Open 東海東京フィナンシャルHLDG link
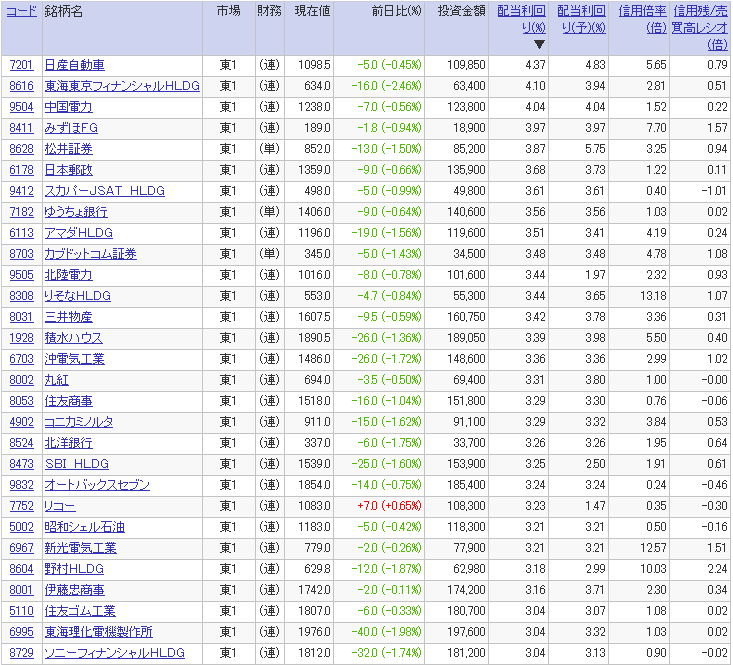Screen dimensions: 733x665 pos(122,86)
